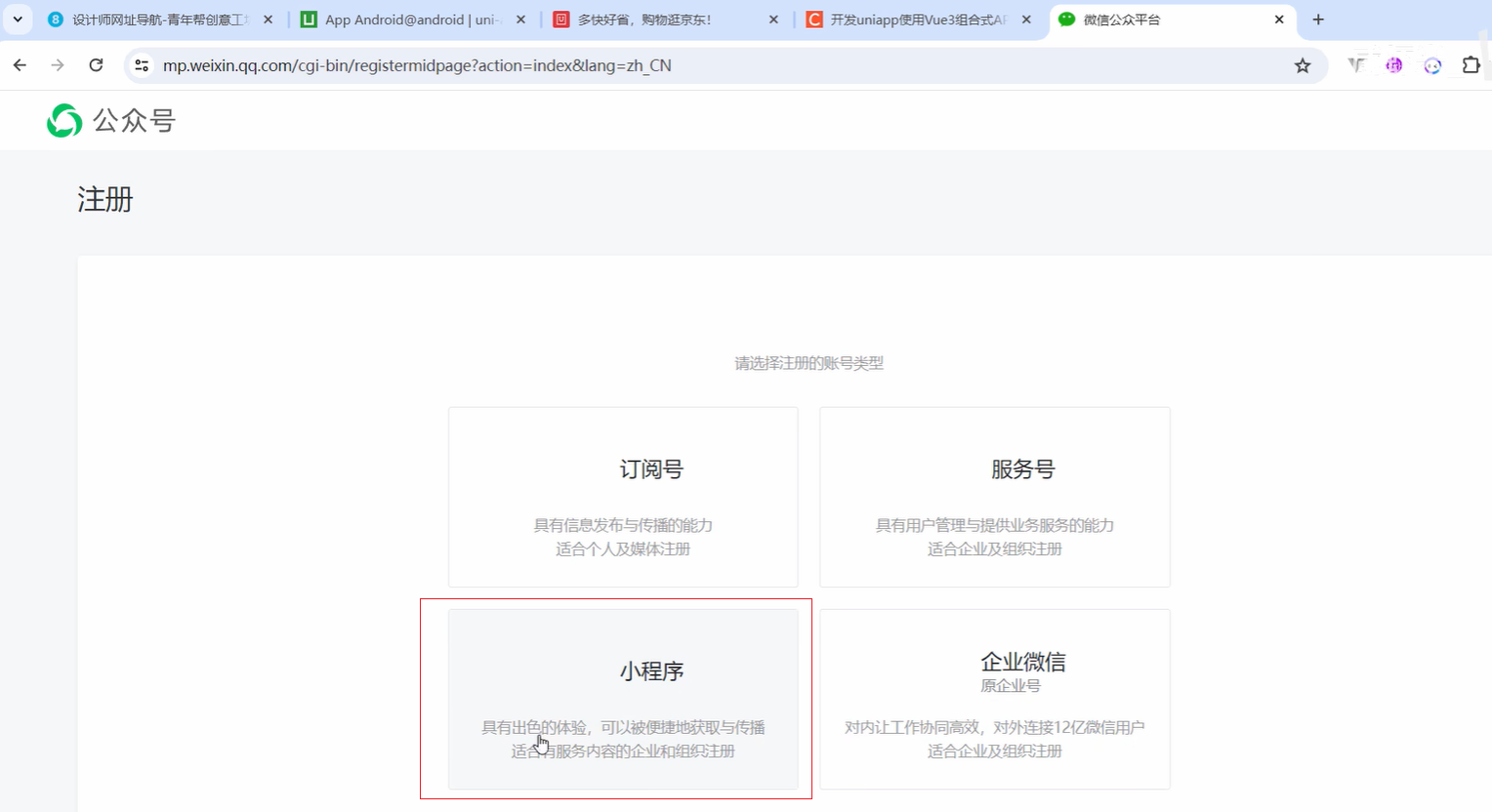Screen dimensions: 1492x812
Task: Choose the 订阅号 account type card
Action: tap(623, 497)
